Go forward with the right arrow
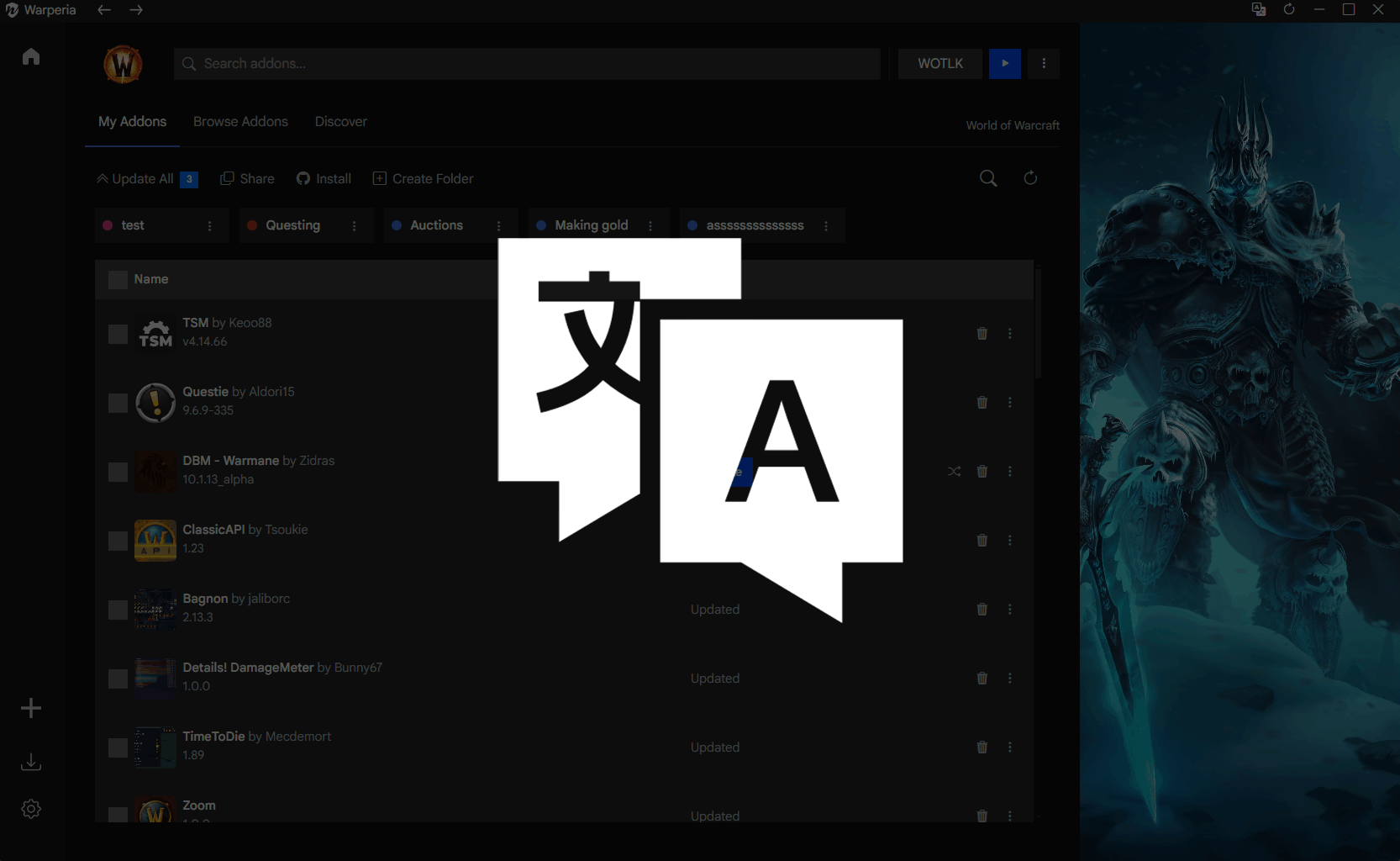 [136, 10]
